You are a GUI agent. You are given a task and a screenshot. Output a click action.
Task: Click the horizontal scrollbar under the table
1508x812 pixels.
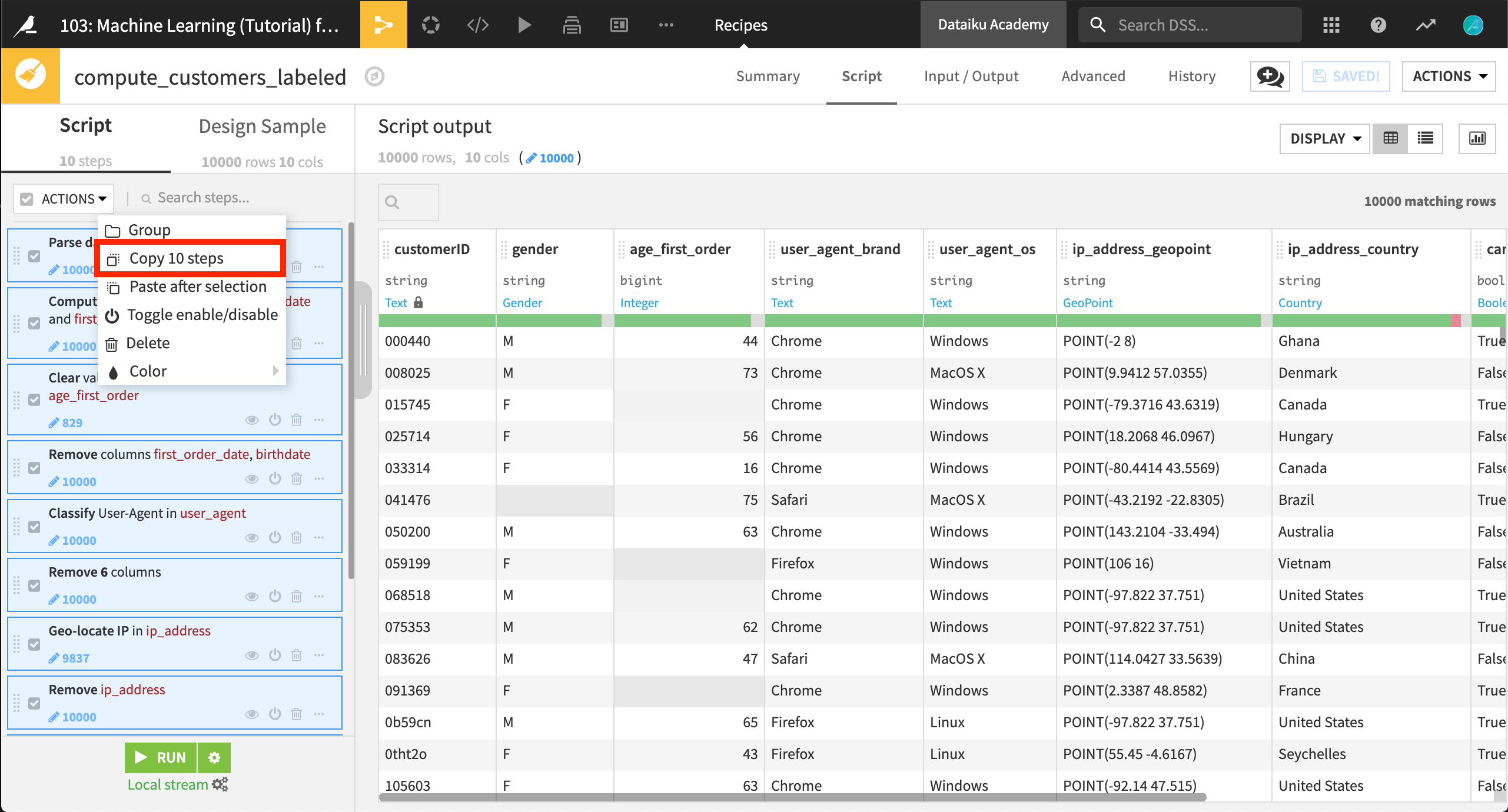tap(792, 797)
